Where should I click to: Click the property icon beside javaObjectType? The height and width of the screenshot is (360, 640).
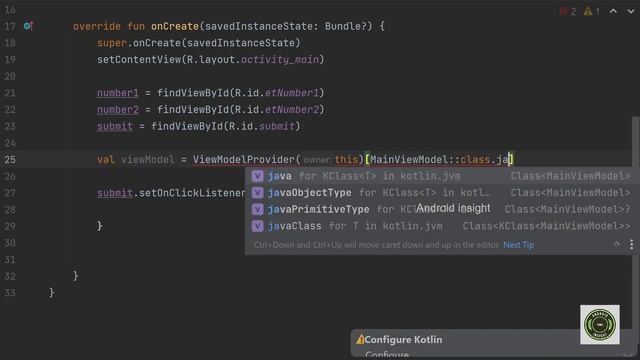pyautogui.click(x=258, y=193)
